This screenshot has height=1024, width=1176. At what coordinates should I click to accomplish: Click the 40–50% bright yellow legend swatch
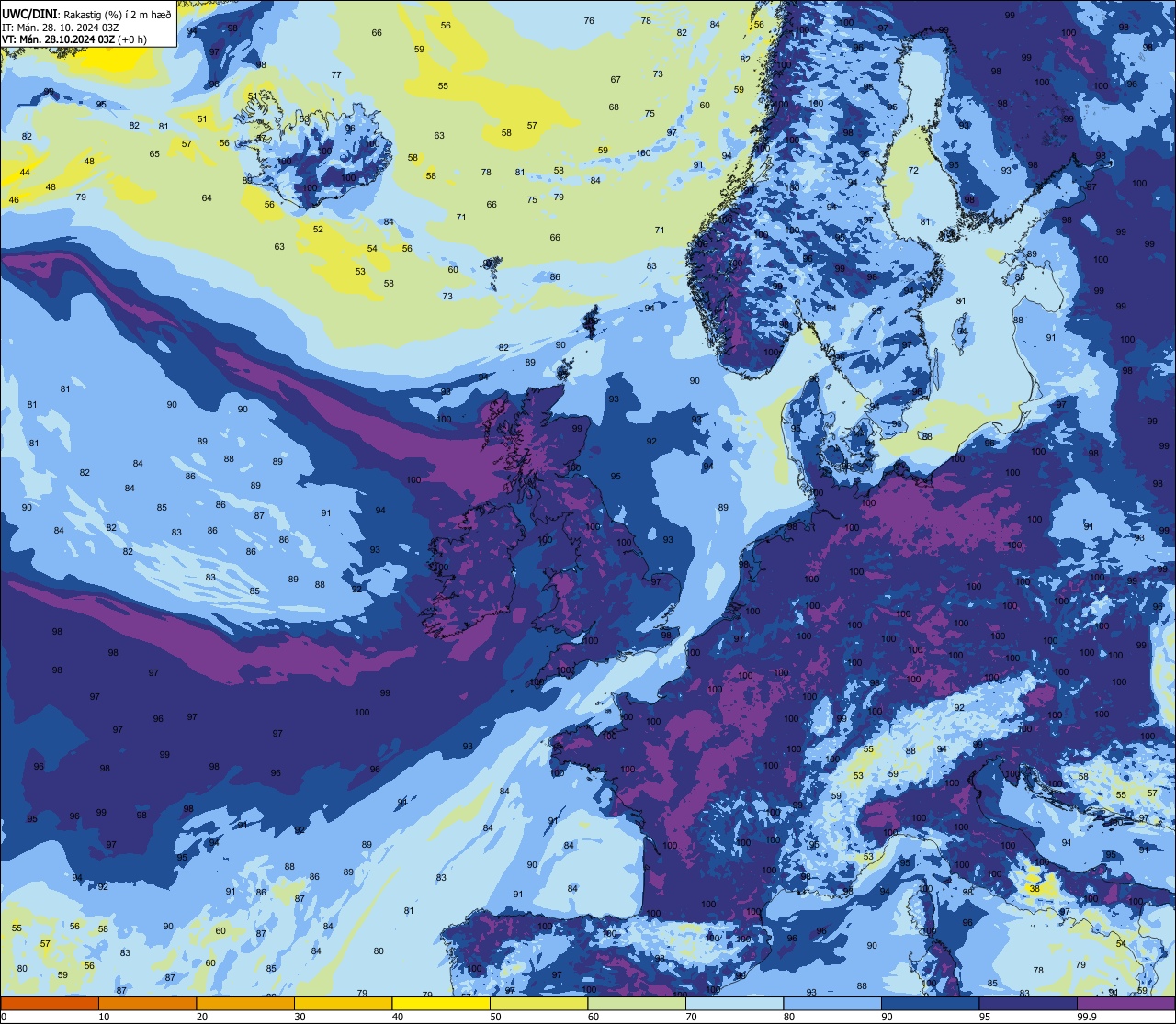point(441,1003)
